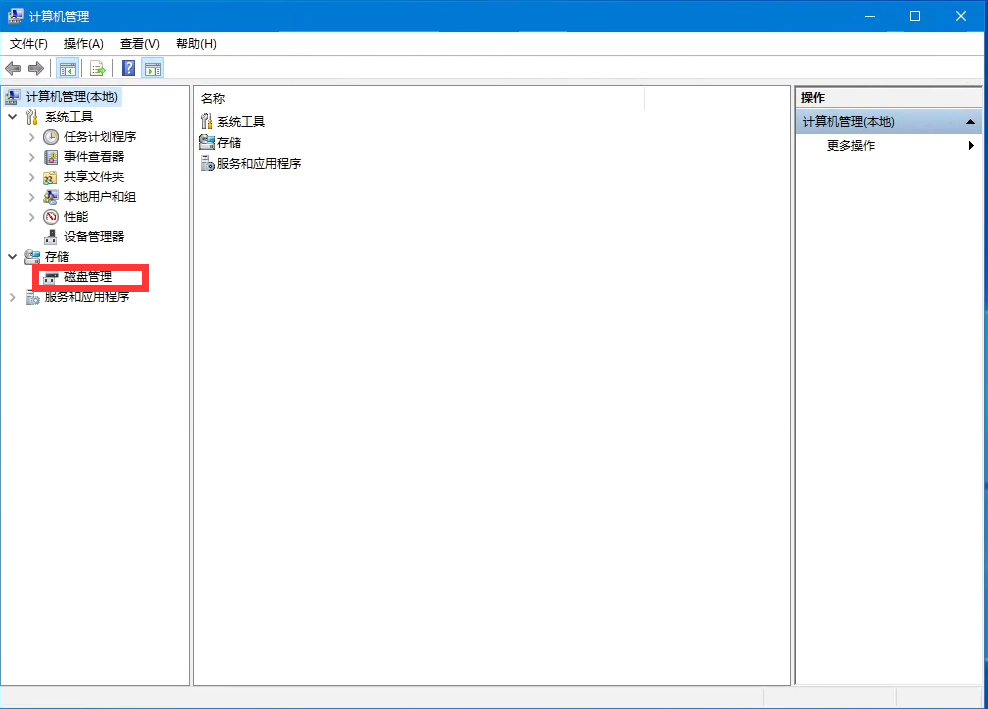
Task: Expand the 更多操作 submenu arrow
Action: (x=971, y=145)
